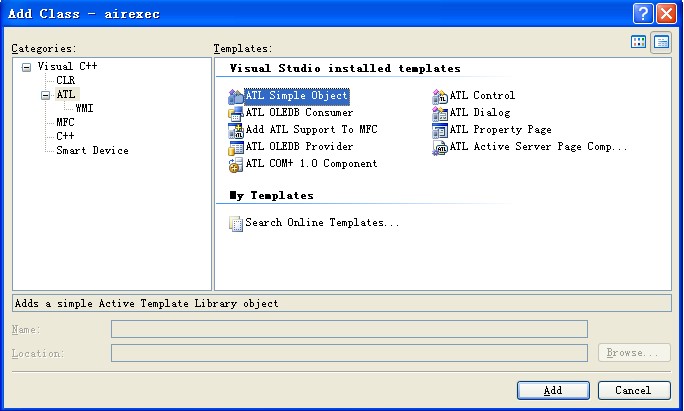Image resolution: width=684 pixels, height=411 pixels.
Task: Close the Add Class dialog
Action: coord(667,14)
